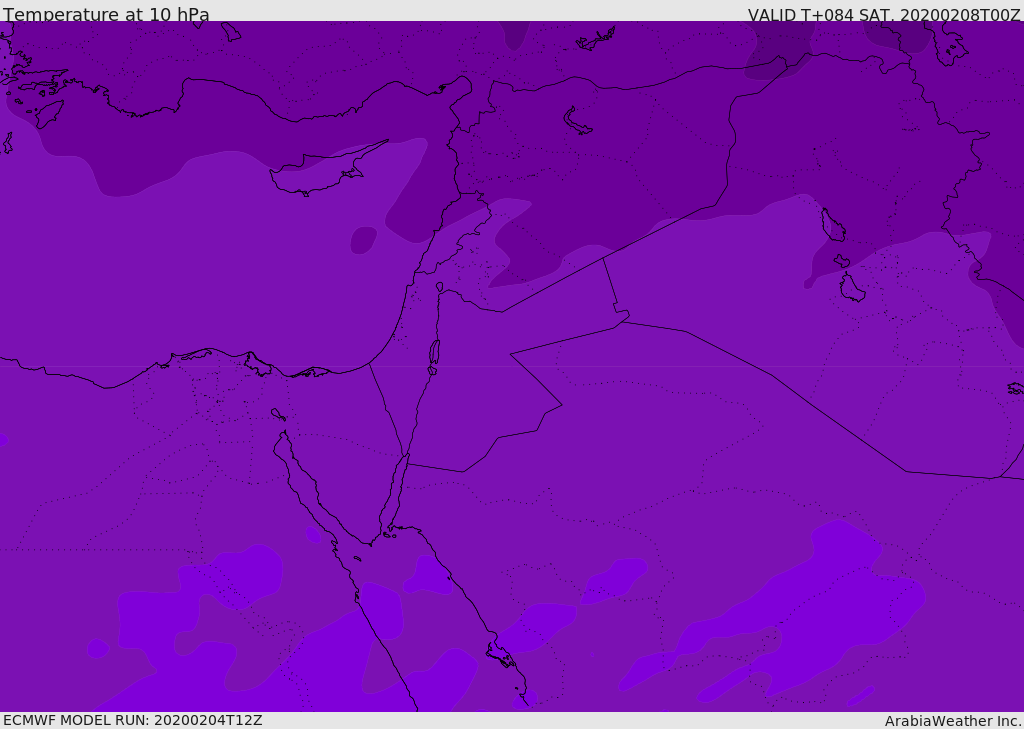This screenshot has height=729, width=1024.
Task: Click the 'Temperature at 10 hPa' title text
Action: coord(106,14)
